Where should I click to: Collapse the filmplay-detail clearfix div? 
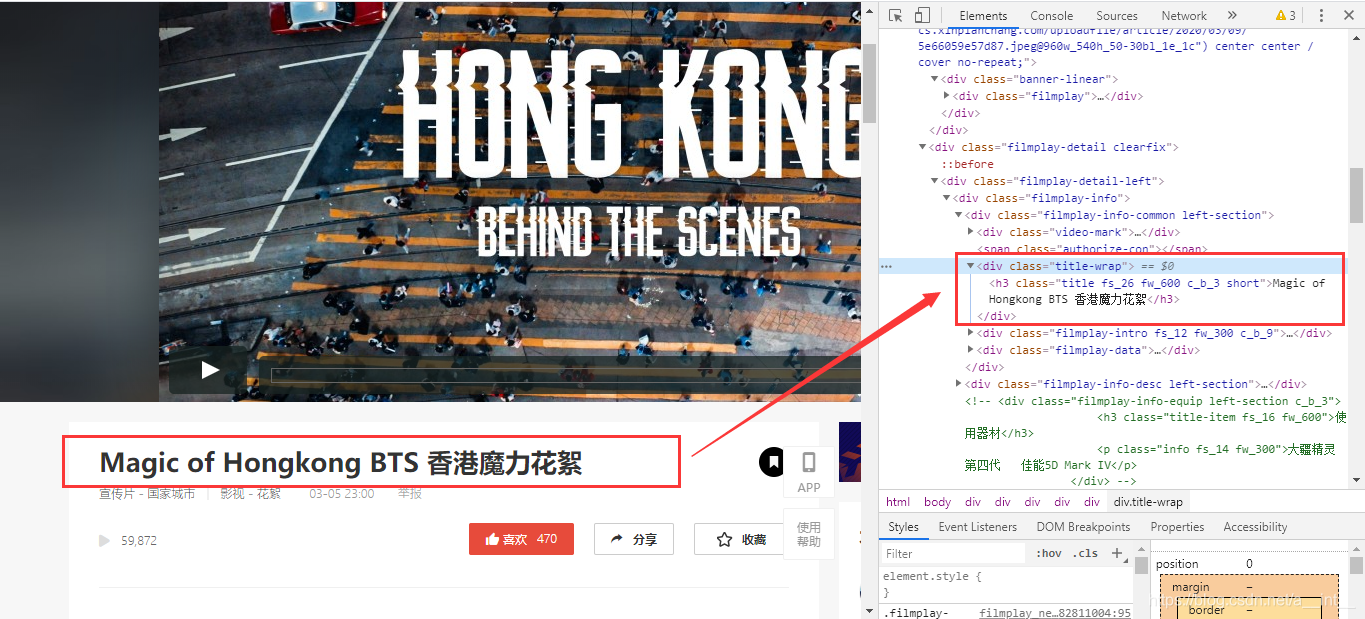(x=922, y=147)
